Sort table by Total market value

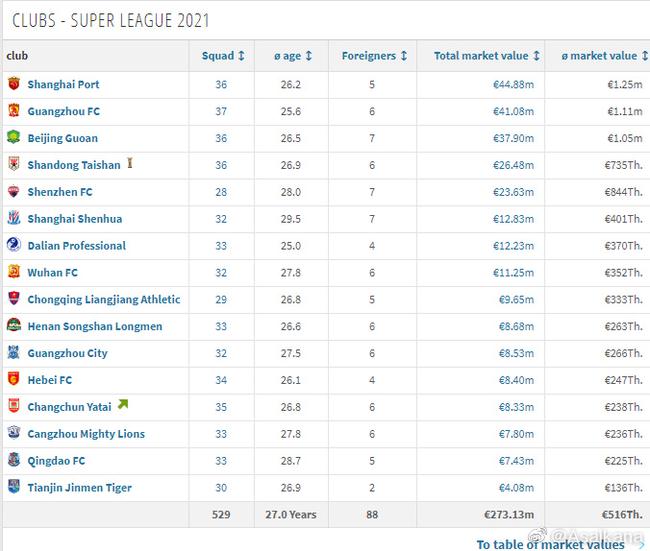coord(487,56)
